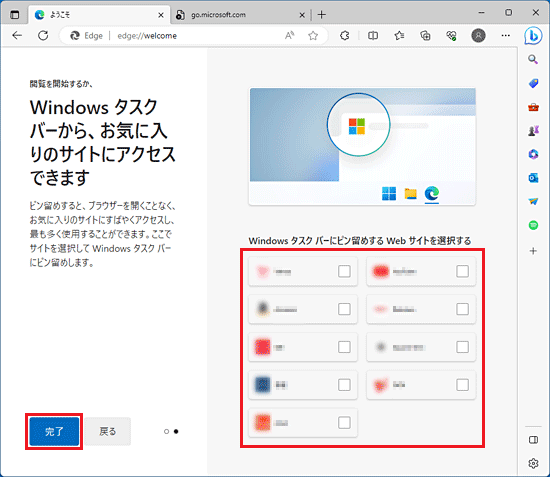Image resolution: width=550 pixels, height=477 pixels.
Task: Open a new tab with plus button
Action: 322,15
